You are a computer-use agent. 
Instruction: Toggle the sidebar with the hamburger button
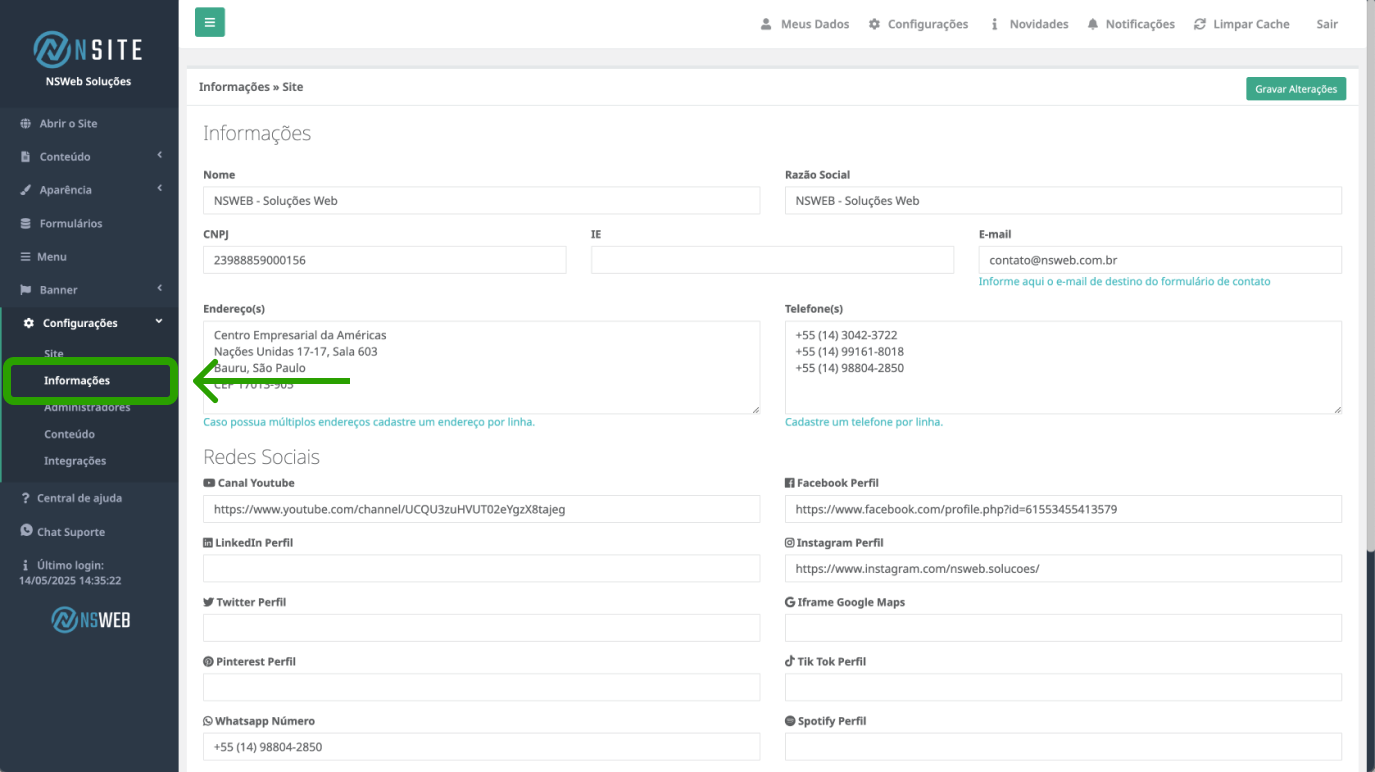point(210,22)
